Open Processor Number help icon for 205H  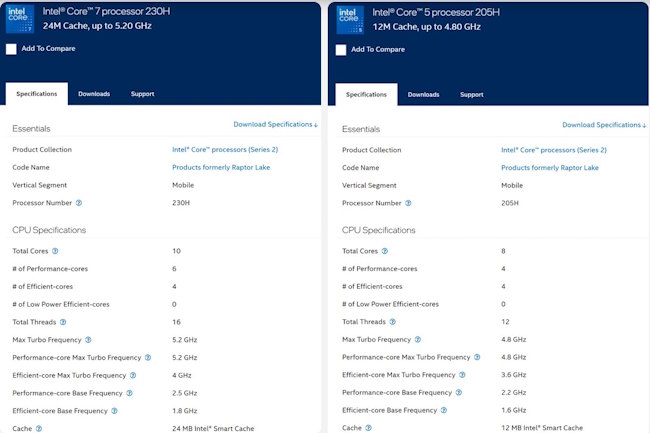pyautogui.click(x=408, y=203)
